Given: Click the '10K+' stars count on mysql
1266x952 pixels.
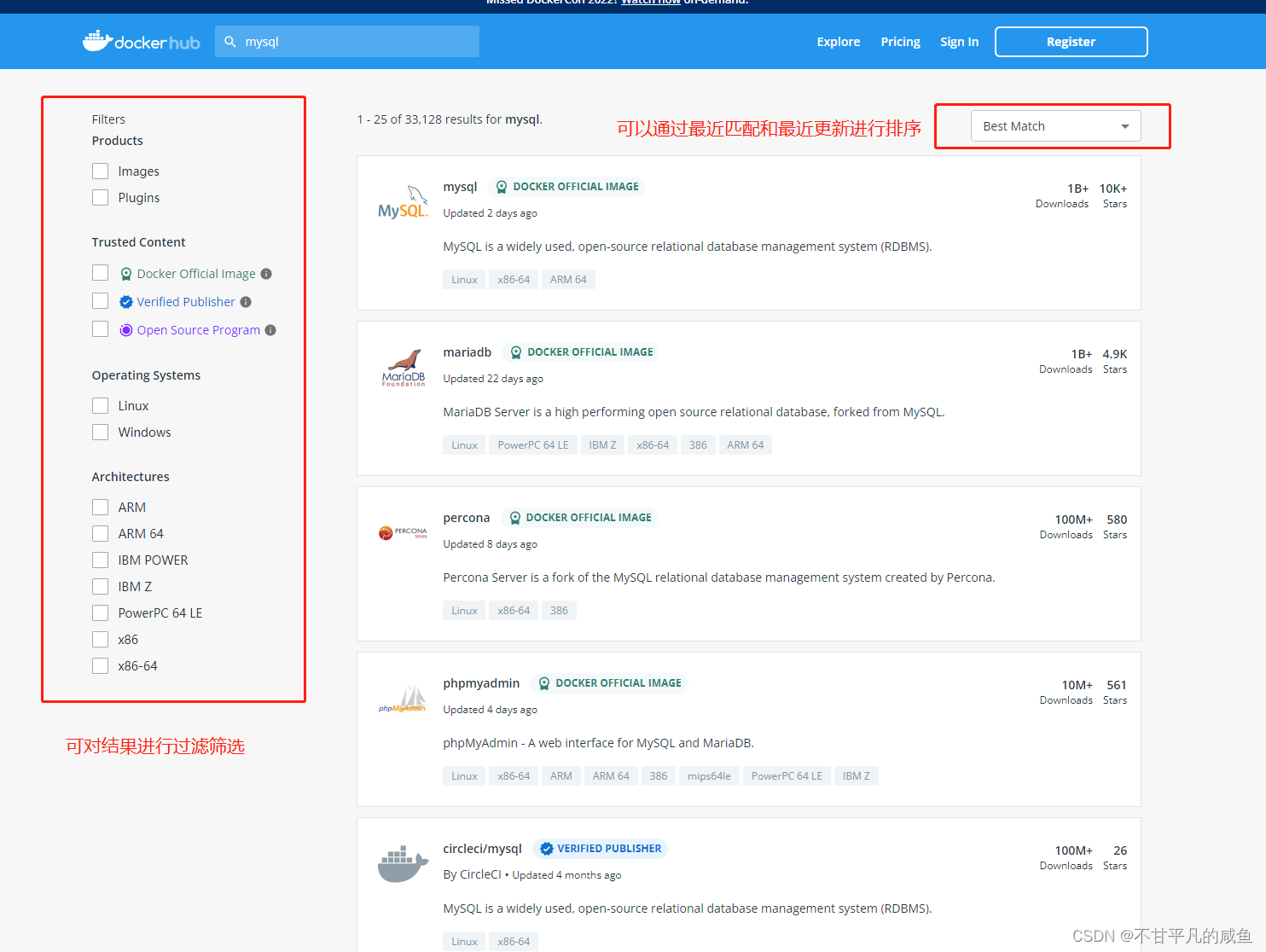Looking at the screenshot, I should coord(1113,189).
